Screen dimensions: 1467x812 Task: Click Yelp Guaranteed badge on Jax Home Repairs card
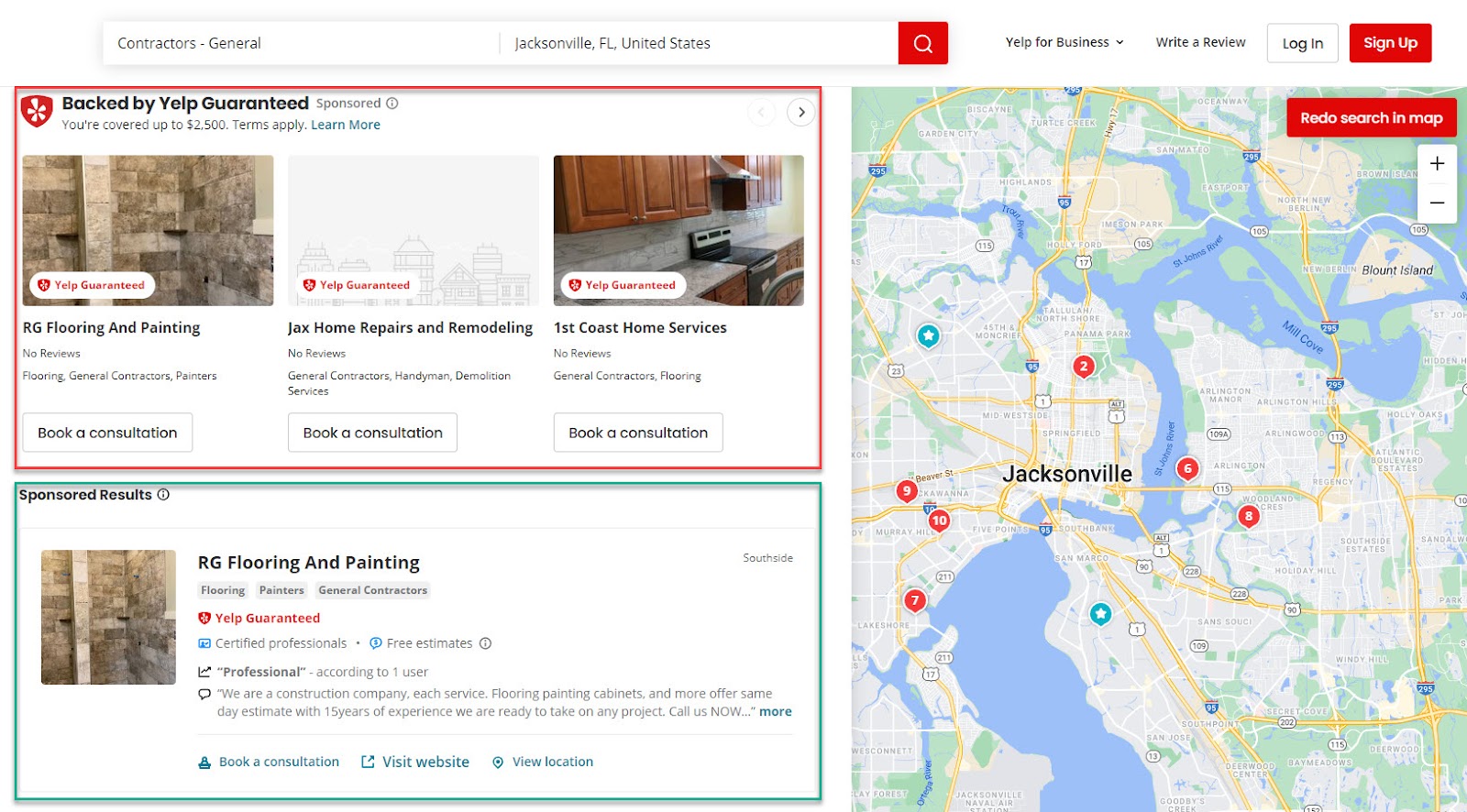click(x=357, y=285)
